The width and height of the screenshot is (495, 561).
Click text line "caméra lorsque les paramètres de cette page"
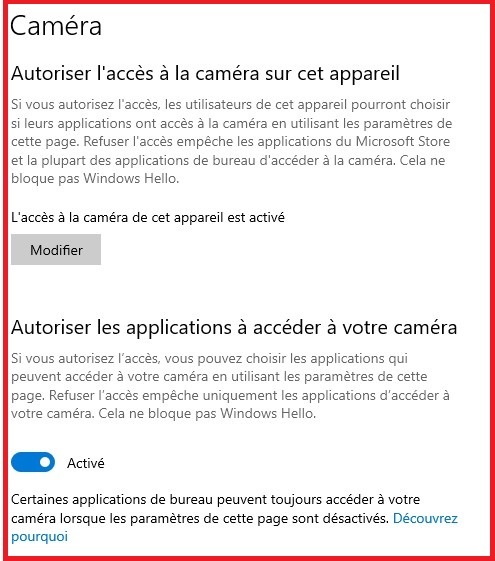pyautogui.click(x=200, y=518)
